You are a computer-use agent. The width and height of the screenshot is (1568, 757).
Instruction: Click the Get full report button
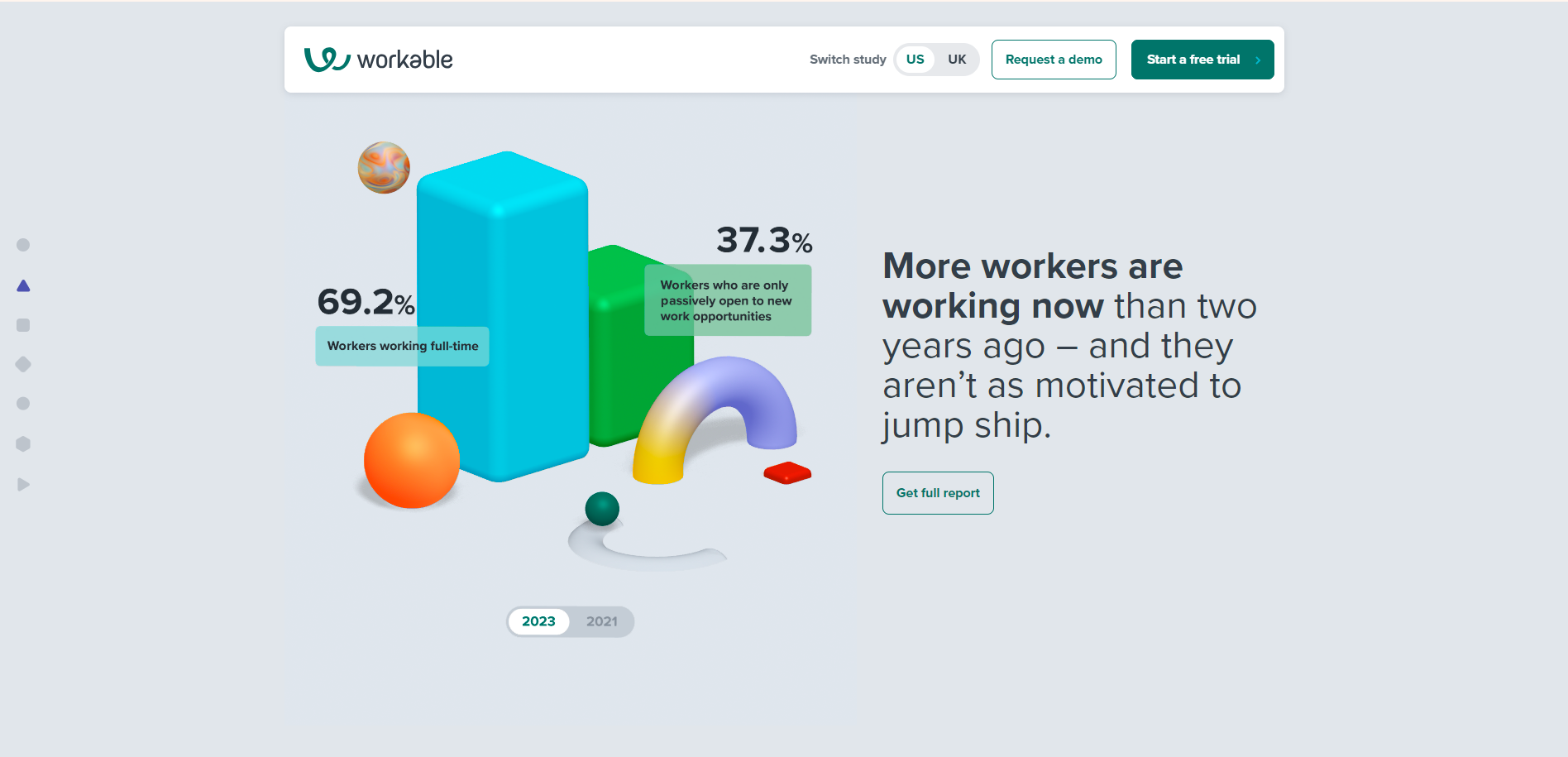point(938,492)
